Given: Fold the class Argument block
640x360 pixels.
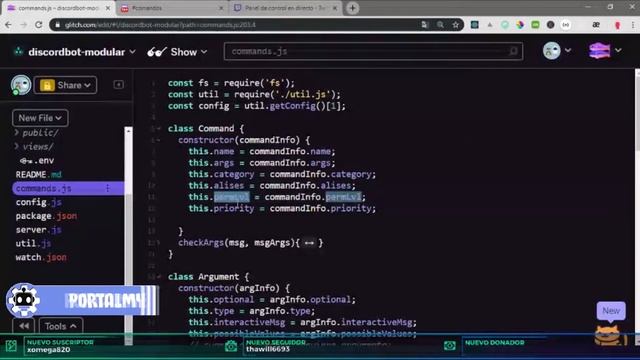Looking at the screenshot, I should [158, 277].
